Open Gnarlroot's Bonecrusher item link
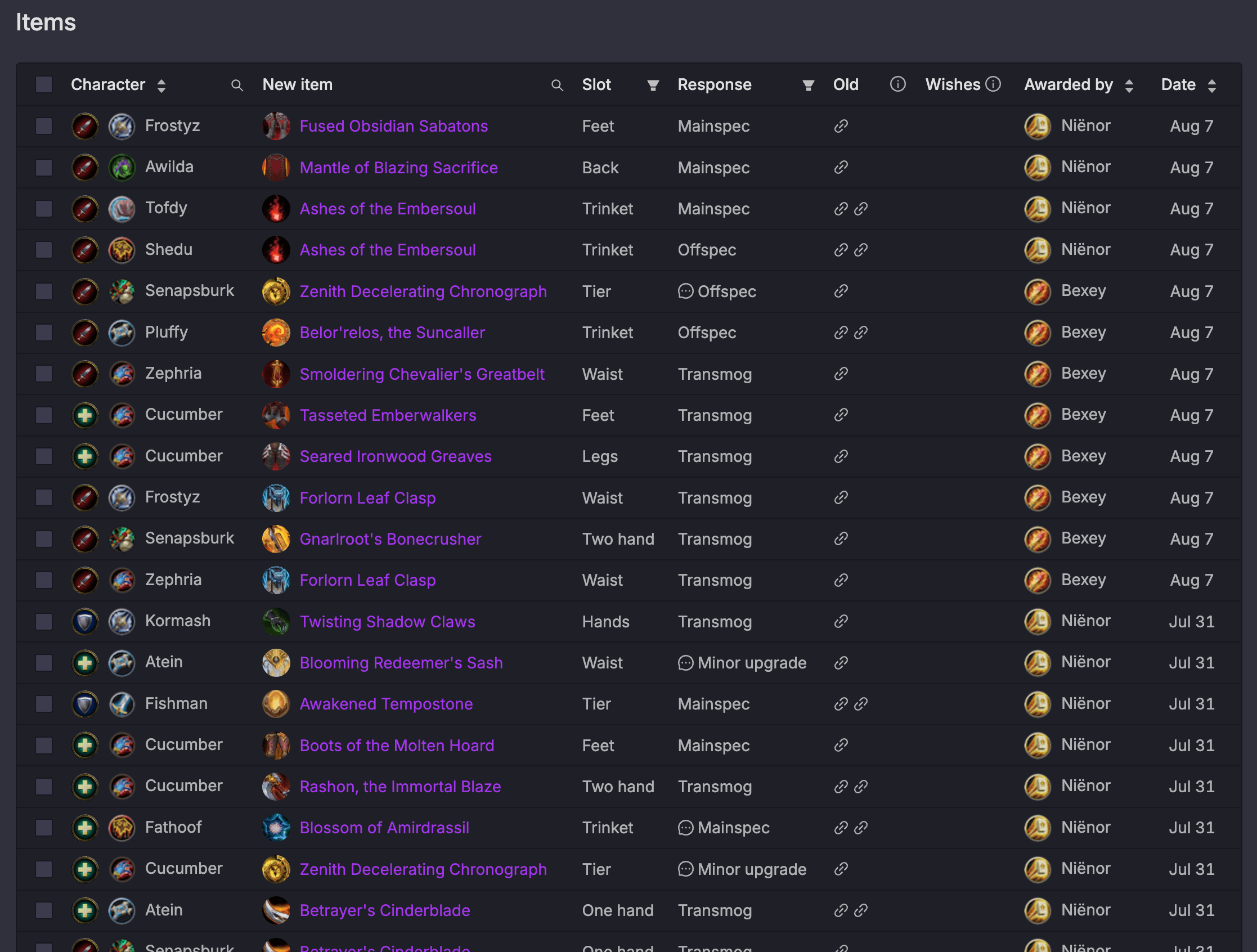The width and height of the screenshot is (1257, 952). pos(390,539)
